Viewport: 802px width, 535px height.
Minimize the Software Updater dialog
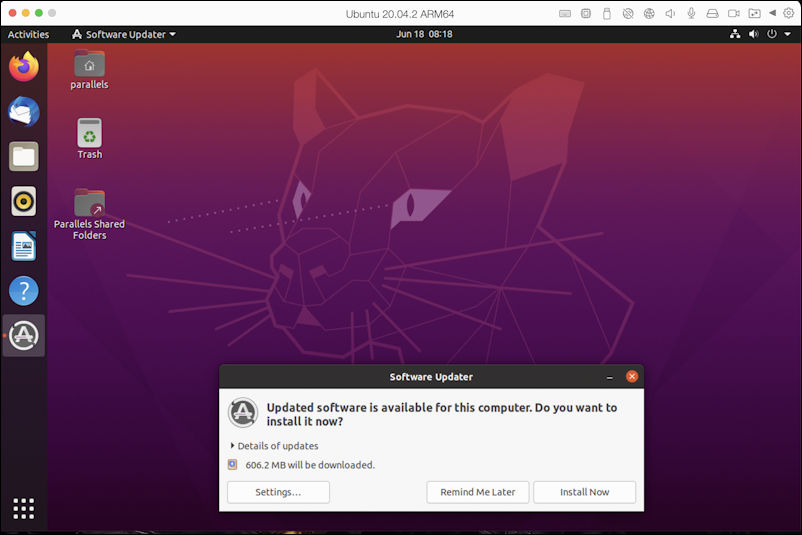610,377
